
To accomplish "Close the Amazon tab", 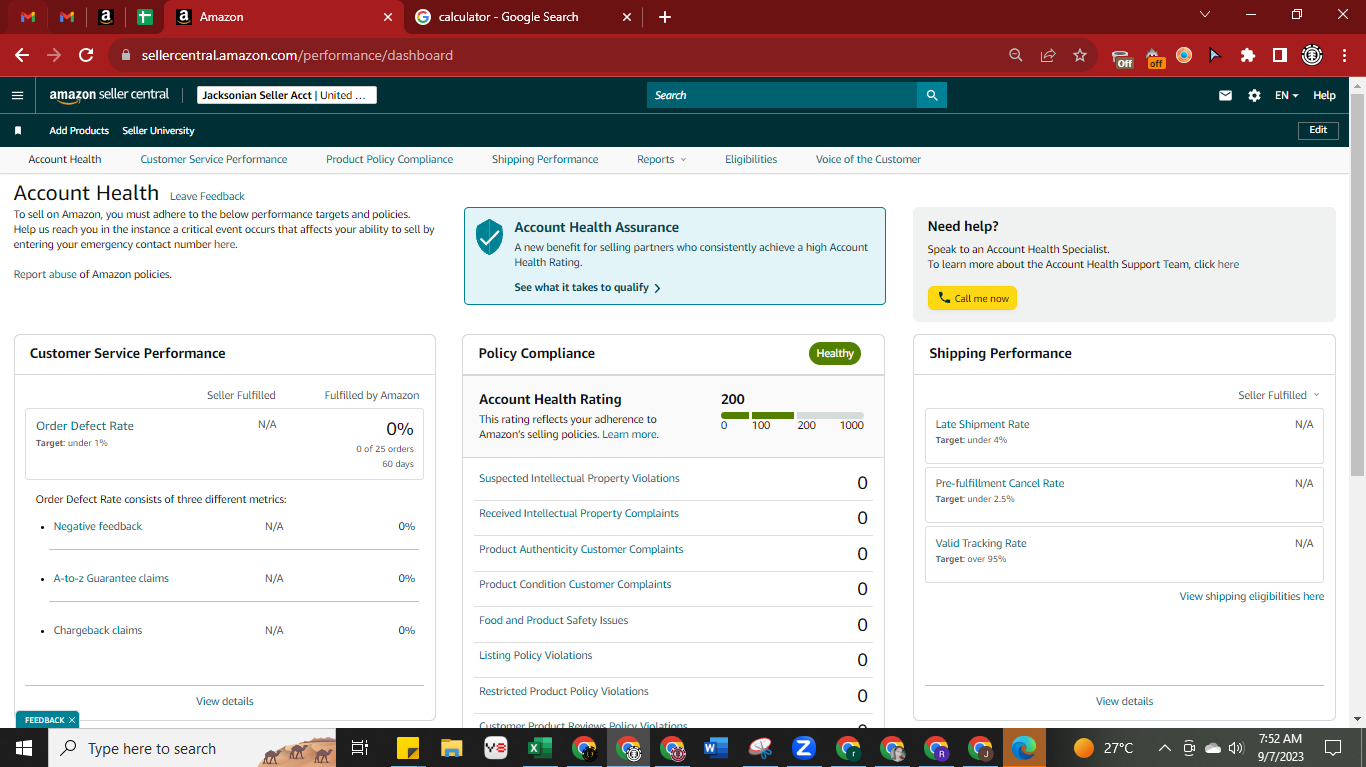I will (388, 17).
